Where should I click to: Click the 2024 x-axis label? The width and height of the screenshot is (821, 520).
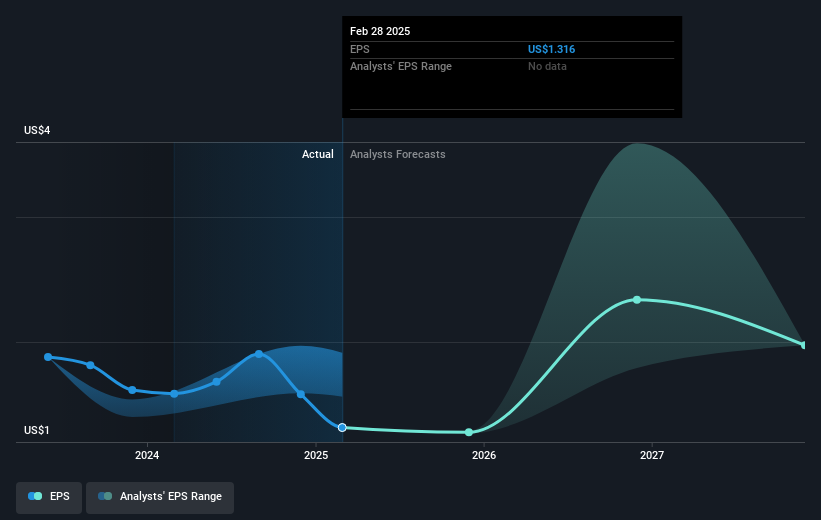point(147,455)
